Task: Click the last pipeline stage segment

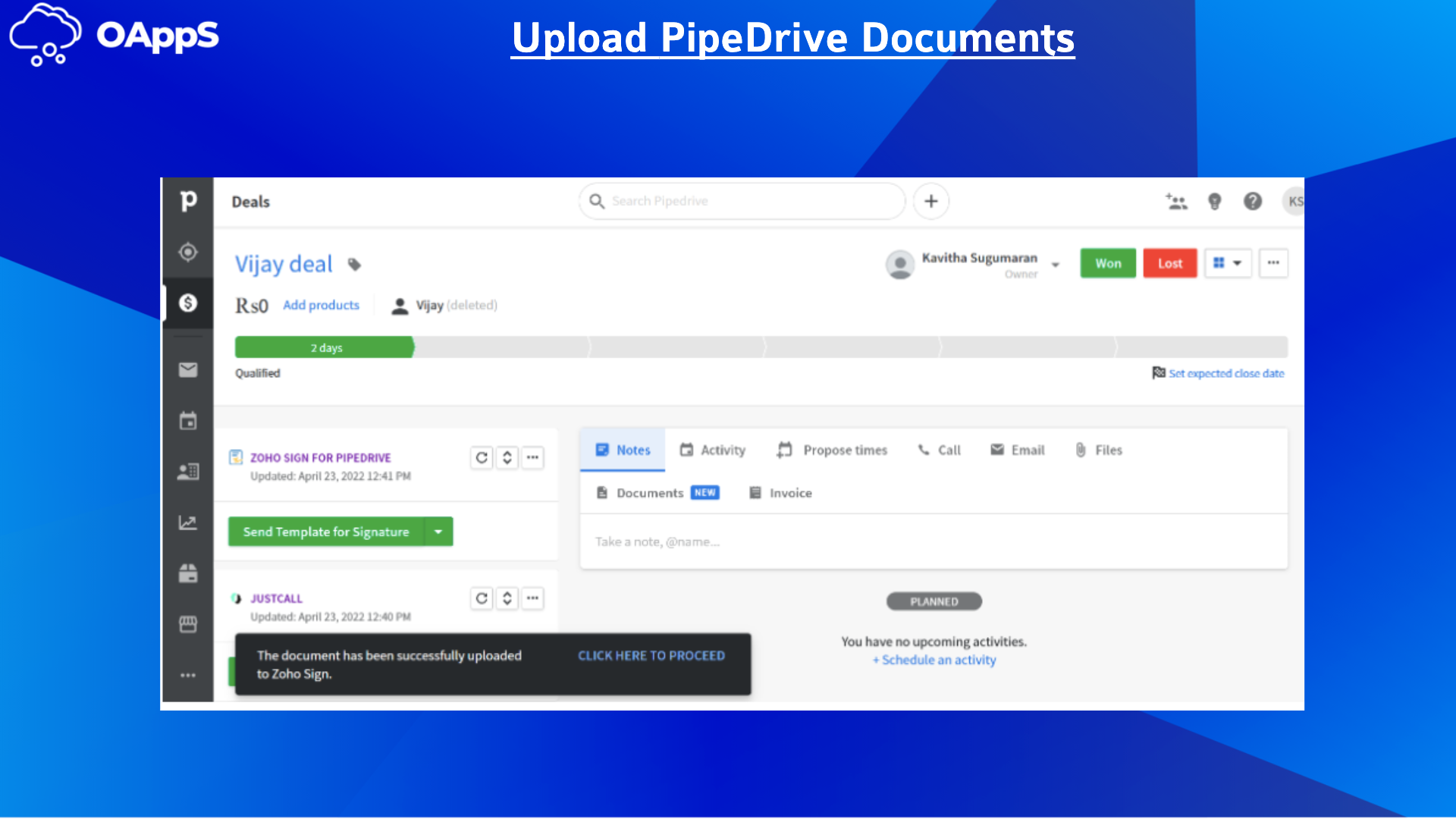Action: 1203,347
